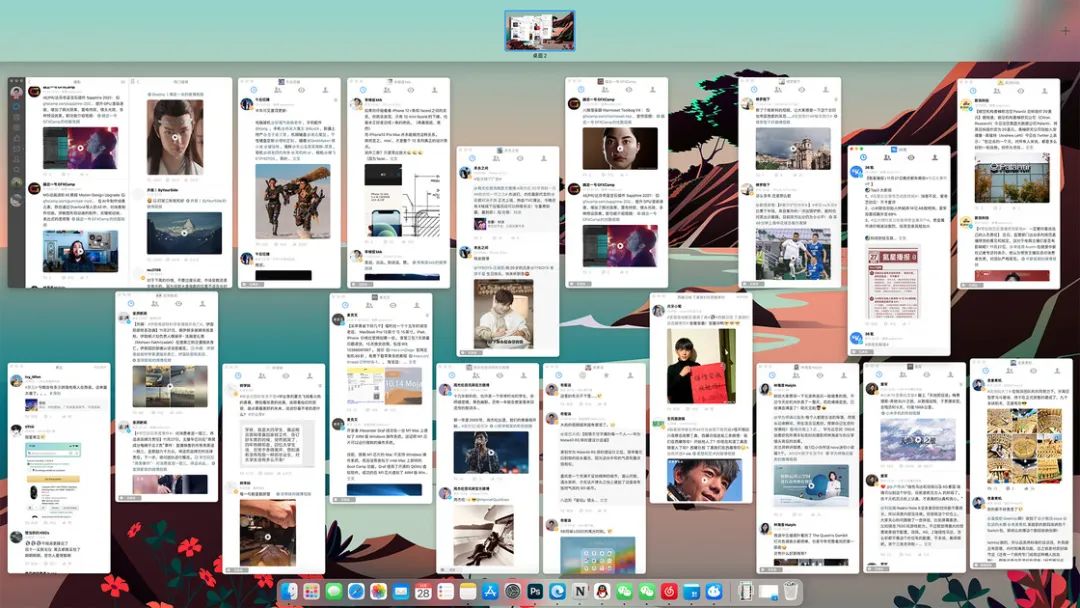
Task: Launch the App Store from Dock
Action: tap(490, 591)
